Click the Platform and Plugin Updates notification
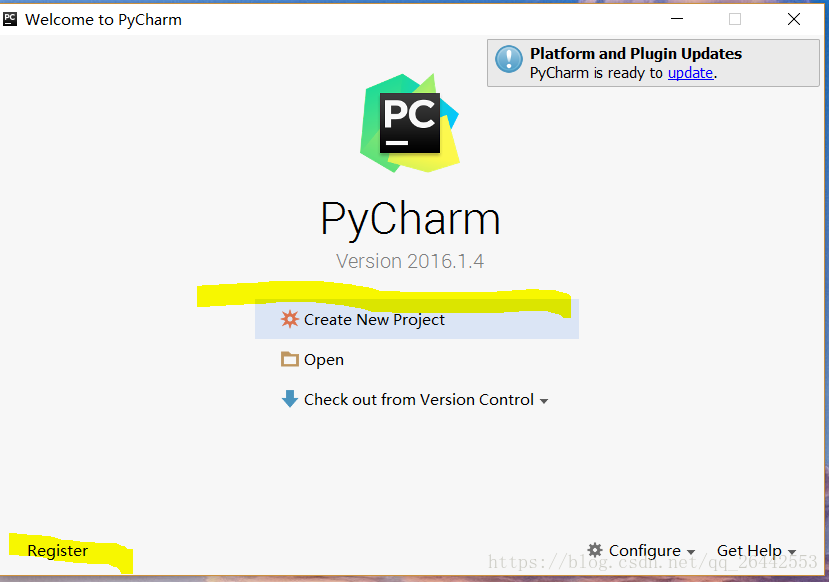This screenshot has width=829, height=582. pyautogui.click(x=653, y=63)
